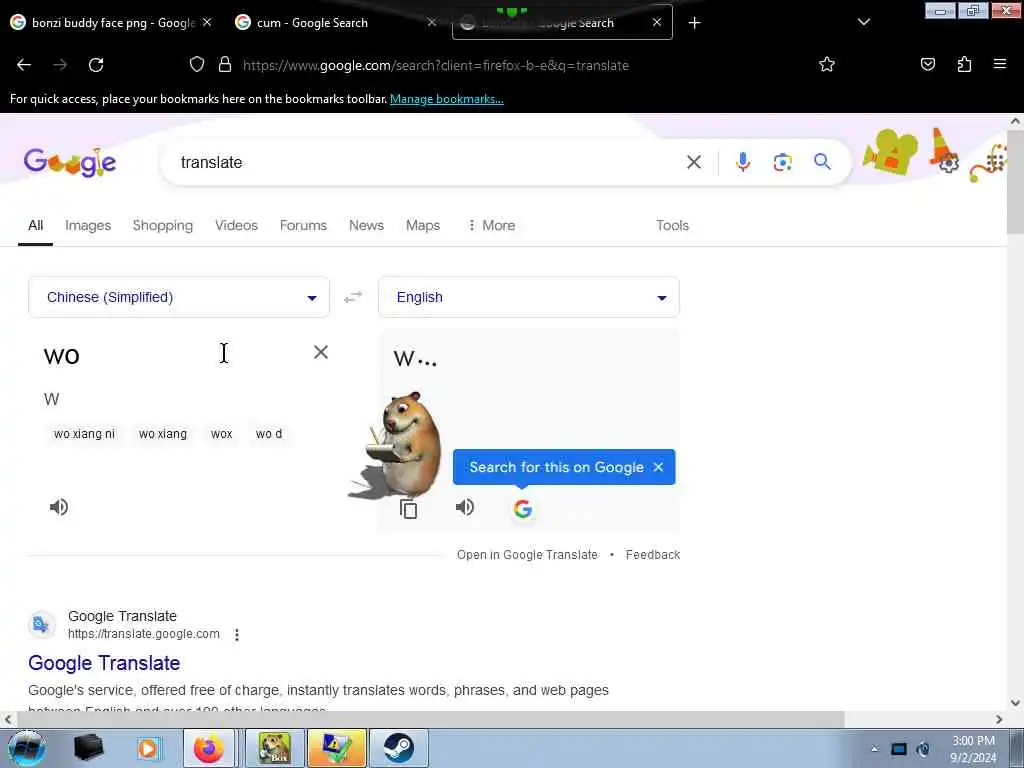This screenshot has height=768, width=1024.
Task: Open the English target language dropdown
Action: coord(529,297)
